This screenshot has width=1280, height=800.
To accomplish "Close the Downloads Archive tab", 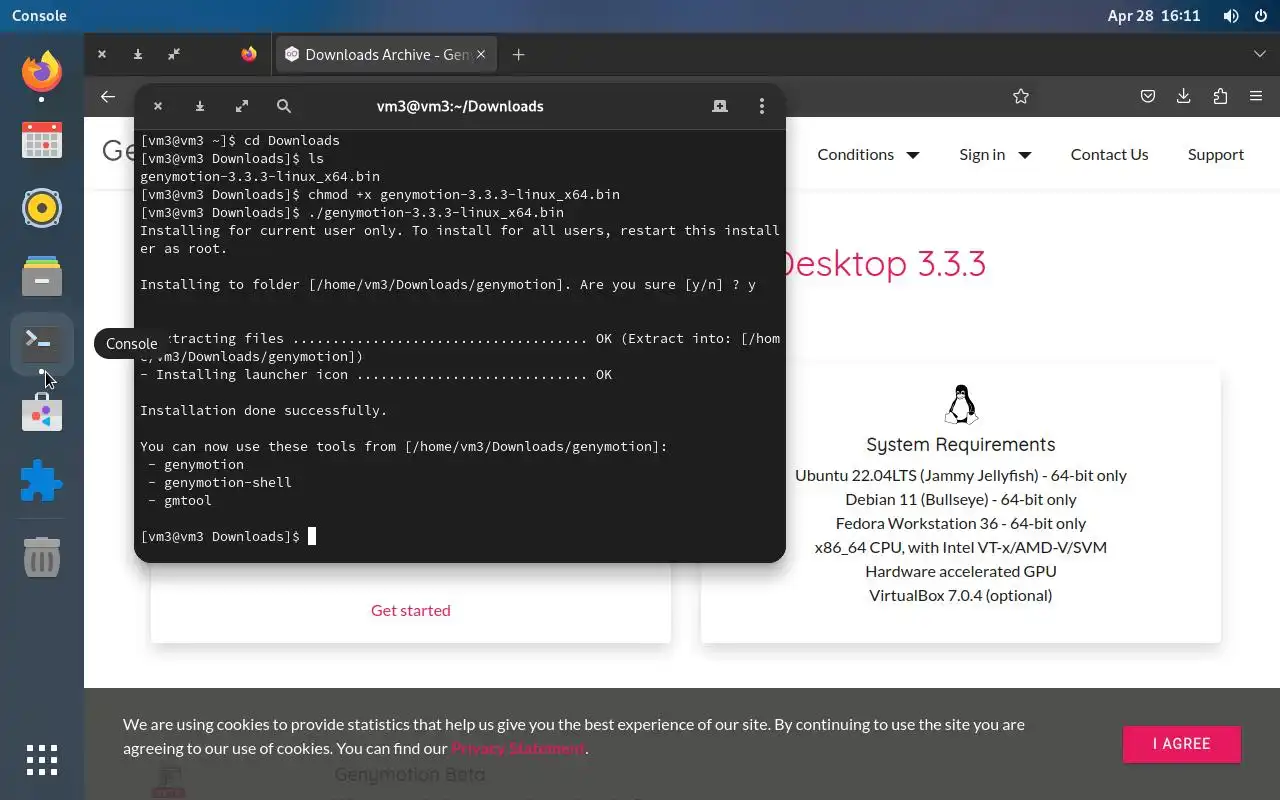I will click(481, 55).
